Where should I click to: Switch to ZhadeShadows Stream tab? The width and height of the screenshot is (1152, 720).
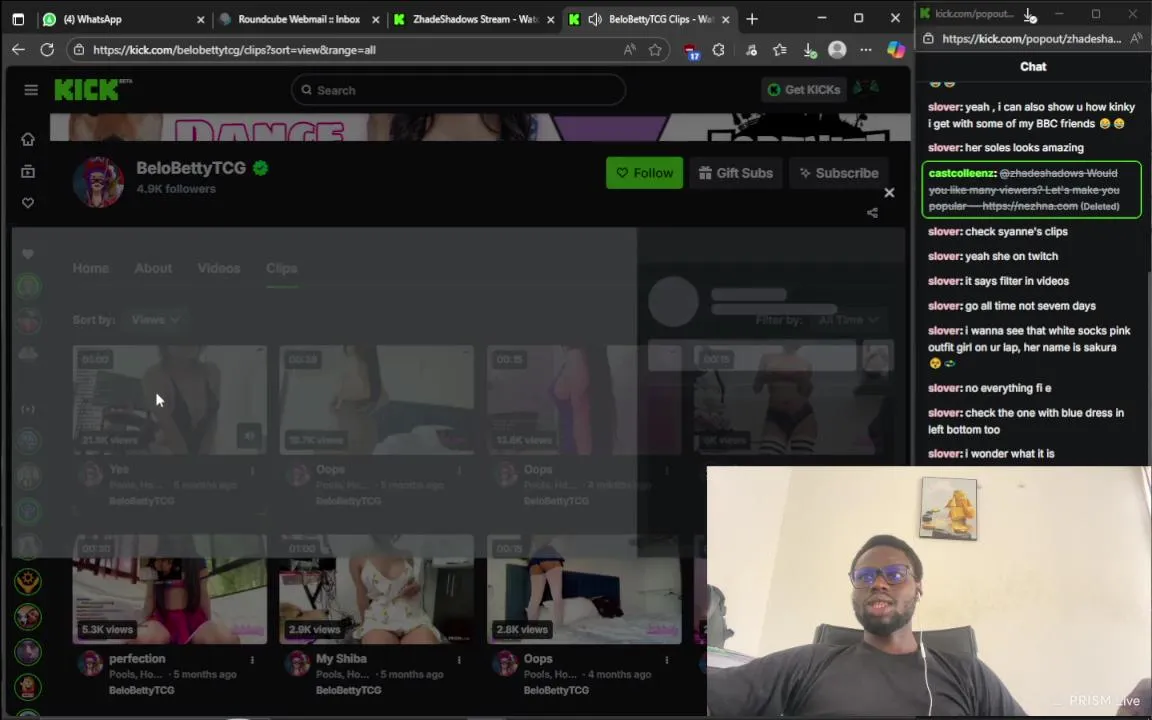point(475,19)
